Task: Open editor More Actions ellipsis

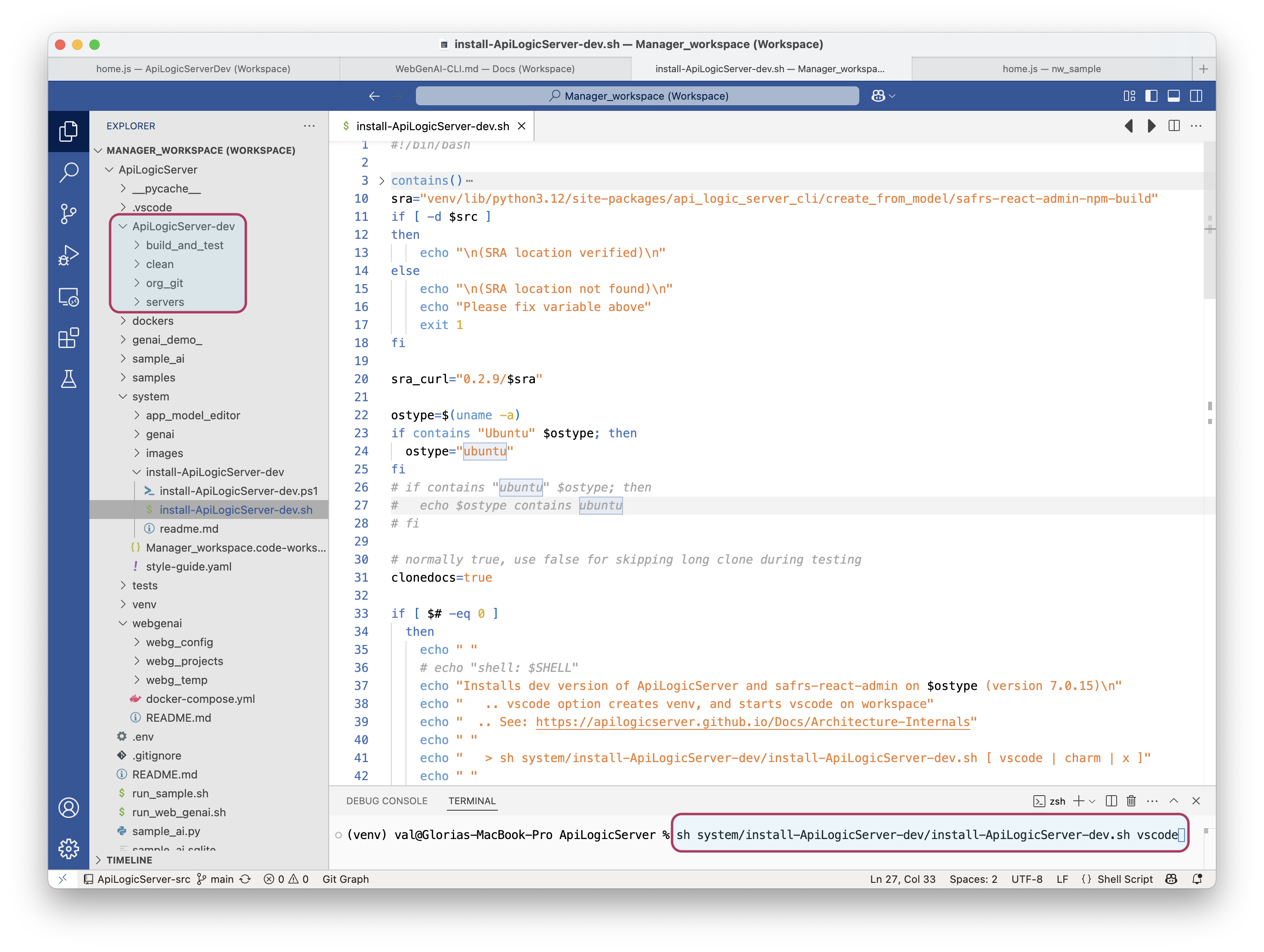Action: [x=1196, y=126]
